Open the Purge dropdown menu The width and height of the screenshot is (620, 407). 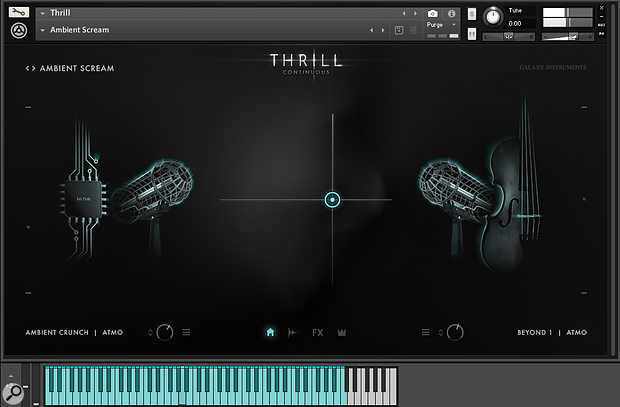(x=441, y=25)
